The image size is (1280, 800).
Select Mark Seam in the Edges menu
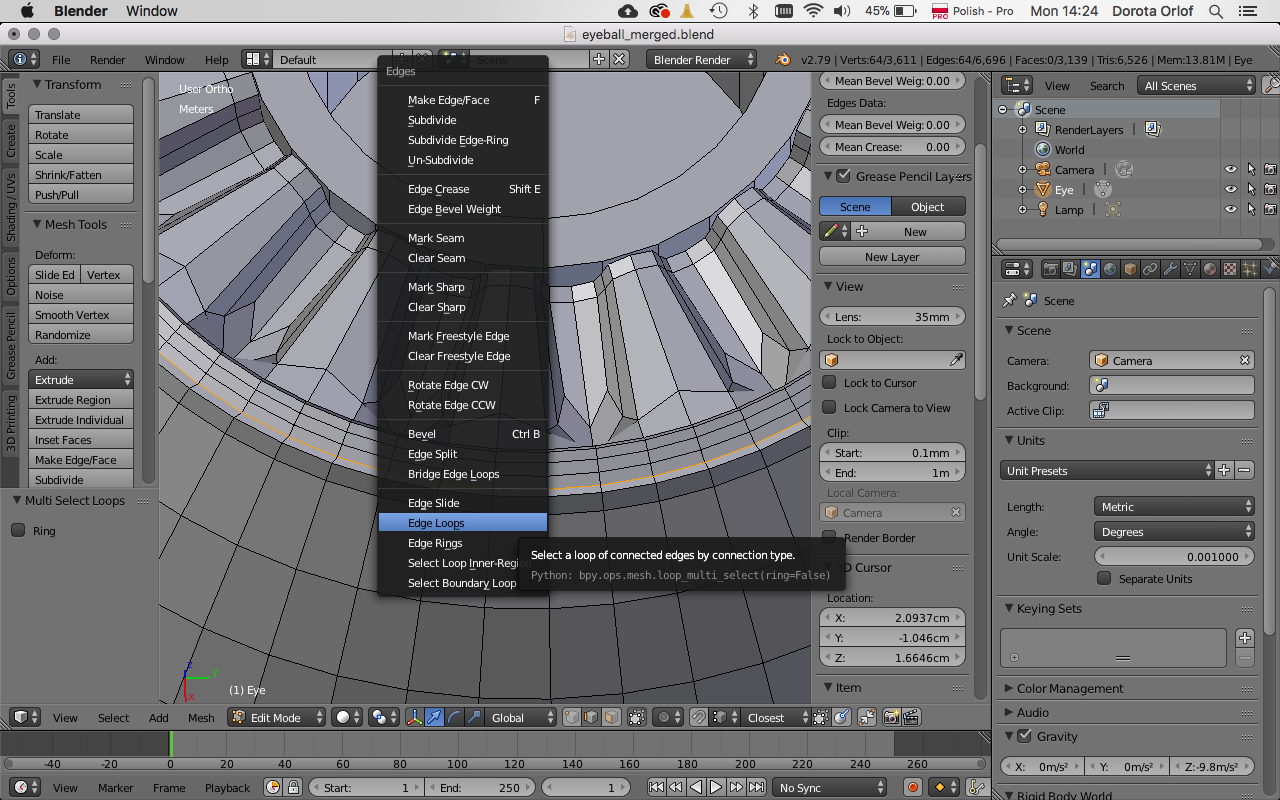tap(436, 238)
